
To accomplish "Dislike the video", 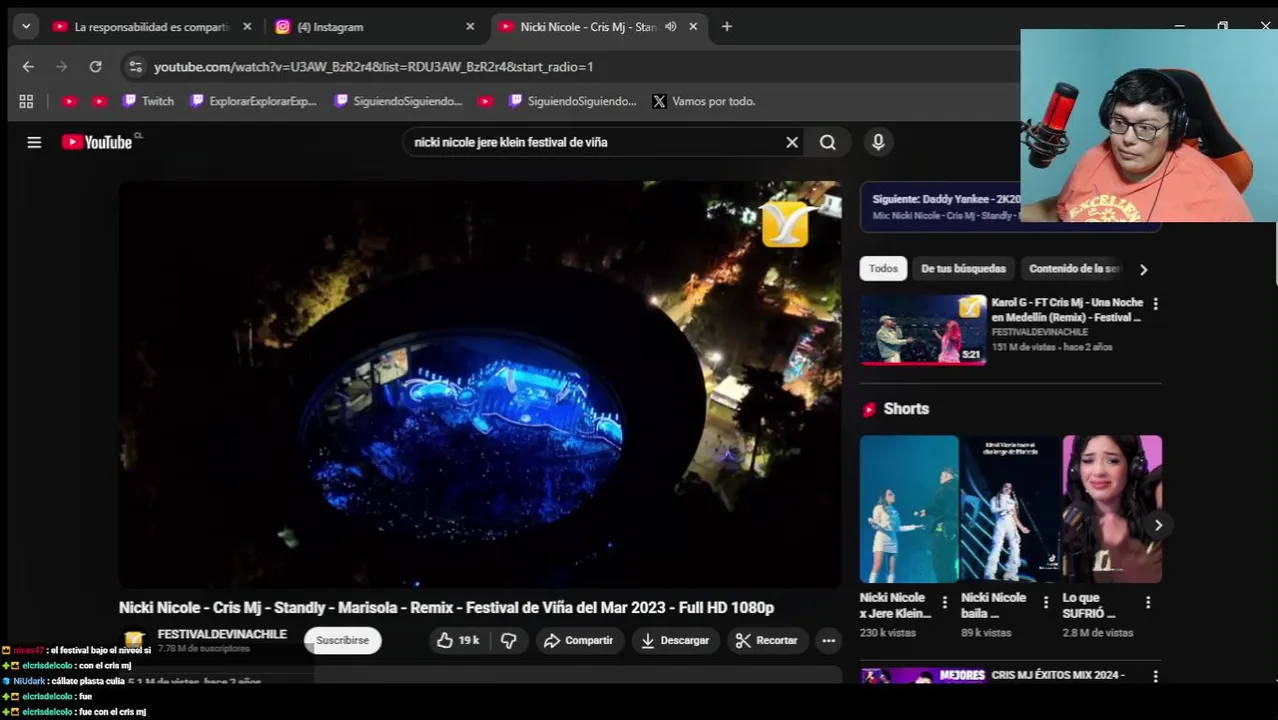I will pos(508,640).
